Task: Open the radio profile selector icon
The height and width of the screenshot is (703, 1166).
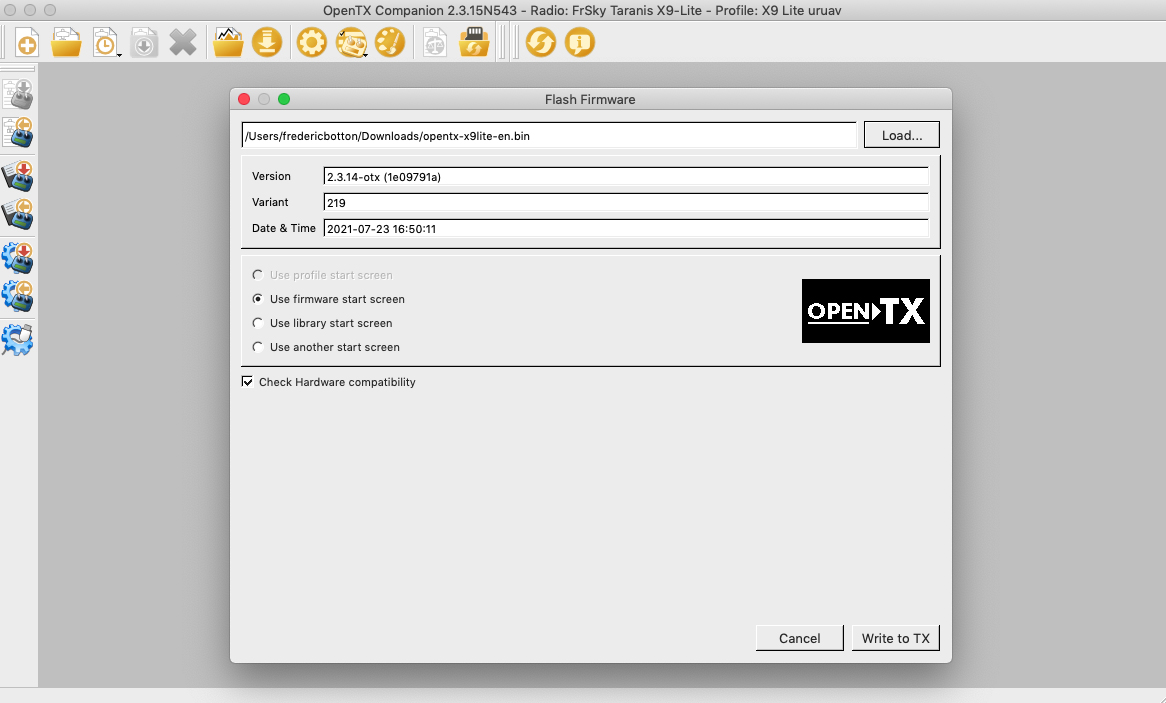Action: [351, 42]
